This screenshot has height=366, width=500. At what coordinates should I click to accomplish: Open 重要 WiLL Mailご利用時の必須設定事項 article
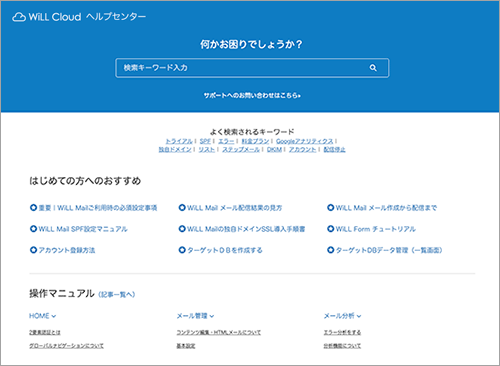point(98,208)
